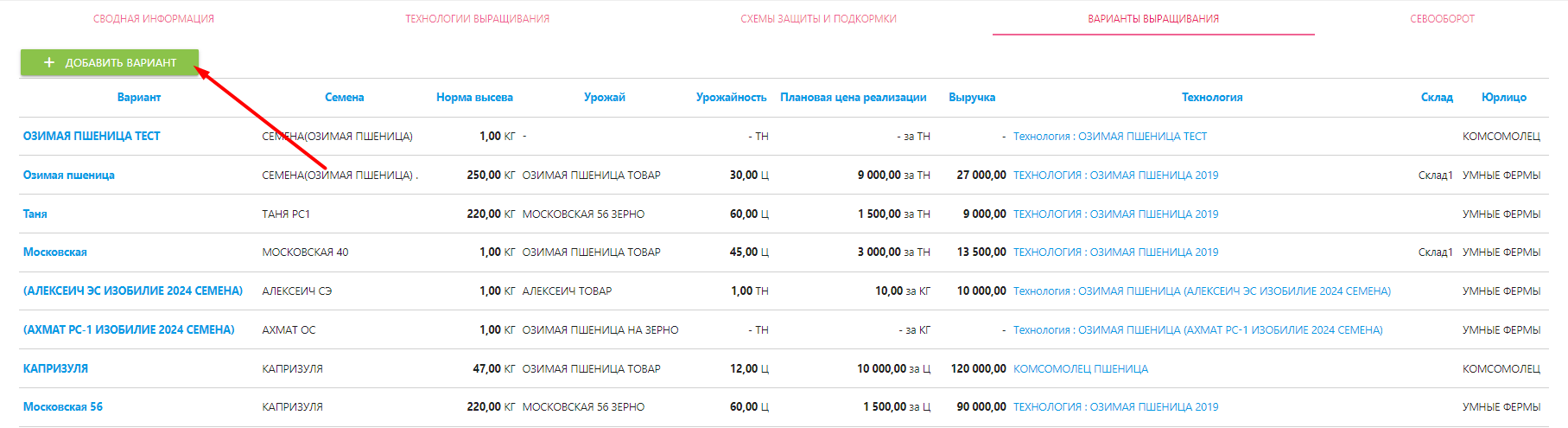Go to СХЕМЫ ЗАЩИТЫ И ПОДКОРМКИ tab

[x=818, y=19]
